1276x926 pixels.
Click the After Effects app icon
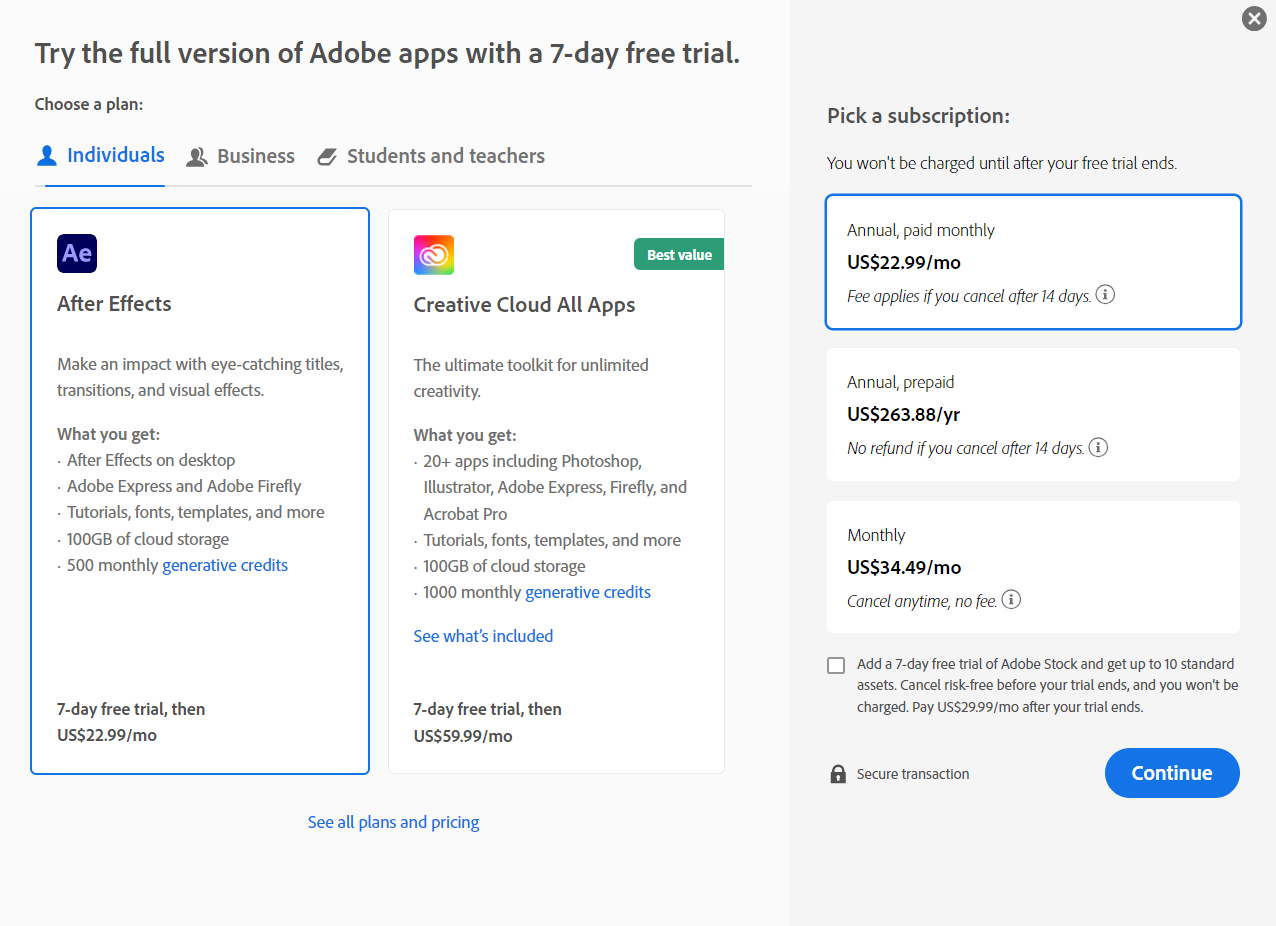point(77,254)
